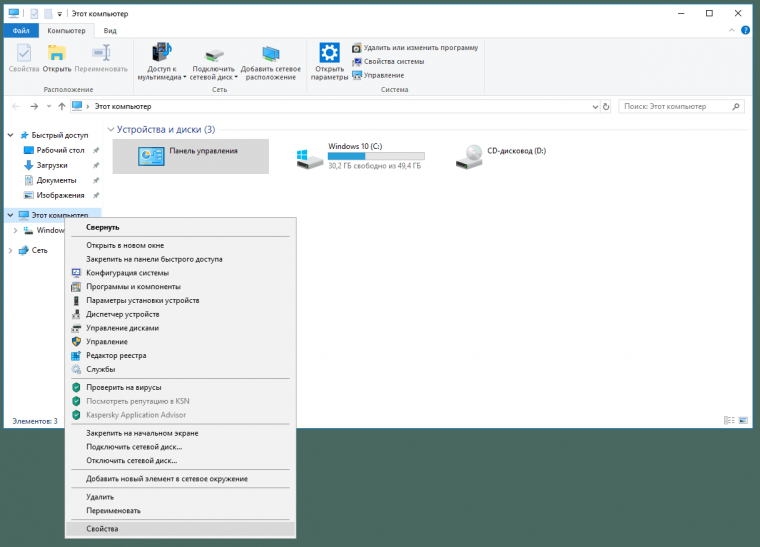Image resolution: width=760 pixels, height=547 pixels.
Task: Collapse the Devices and drives group
Action: 110,130
